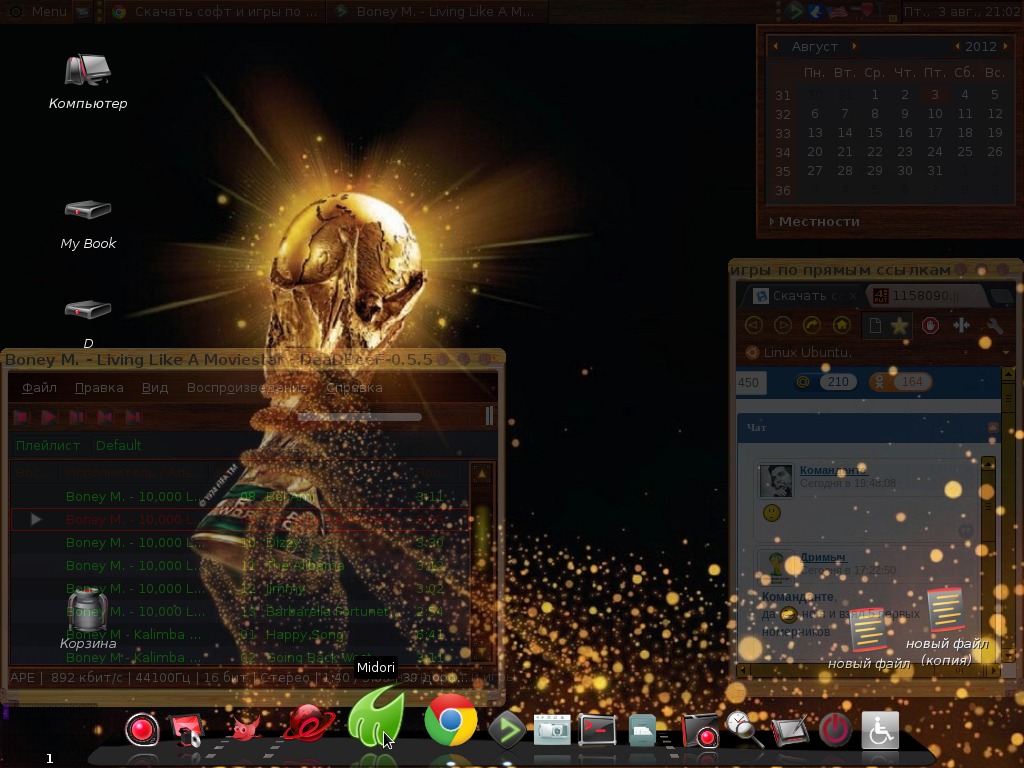The height and width of the screenshot is (768, 1024).
Task: Open the screen recorder icon in dock
Action: pyautogui.click(x=699, y=731)
